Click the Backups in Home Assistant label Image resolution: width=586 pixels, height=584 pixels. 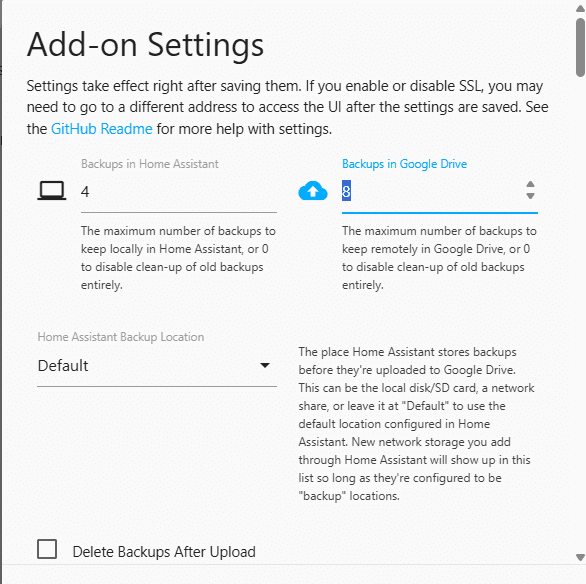click(x=149, y=164)
